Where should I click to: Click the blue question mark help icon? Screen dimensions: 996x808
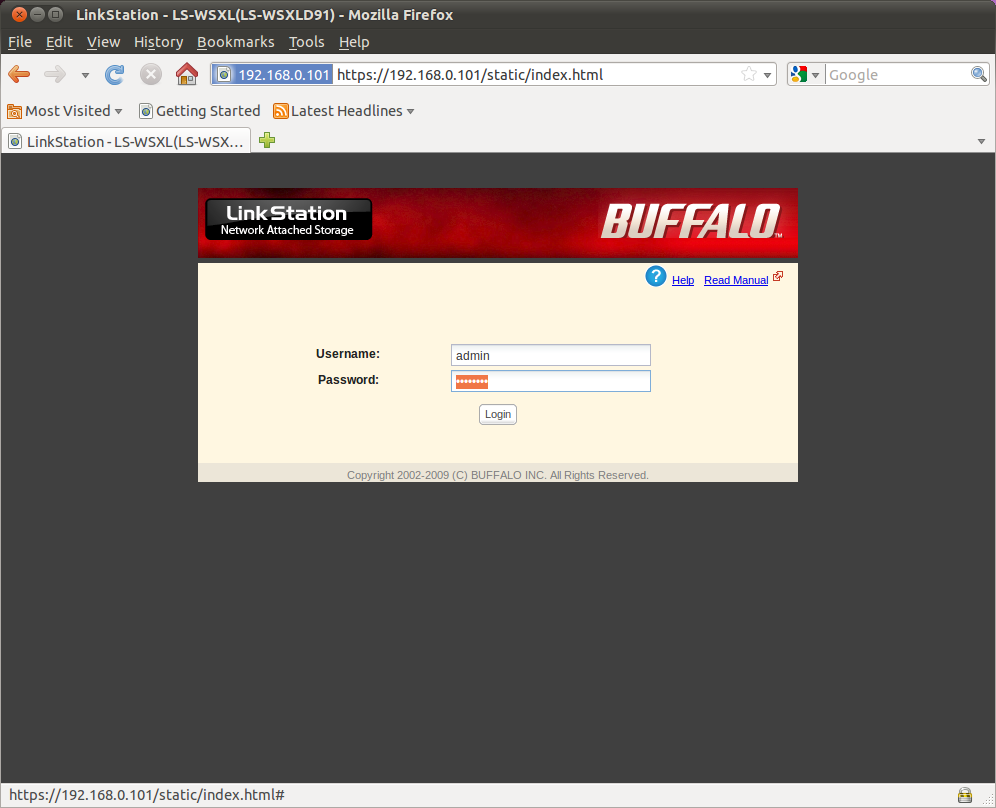click(656, 276)
